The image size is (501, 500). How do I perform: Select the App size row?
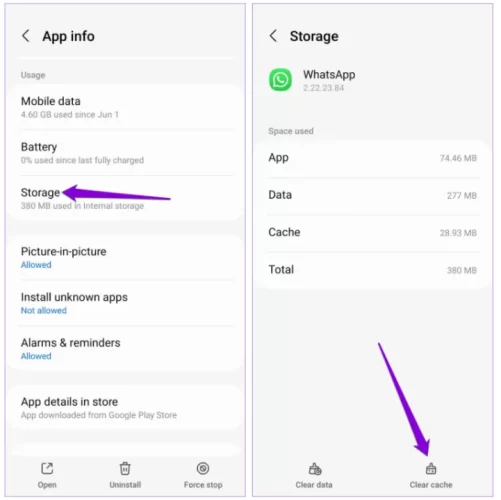pyautogui.click(x=373, y=158)
